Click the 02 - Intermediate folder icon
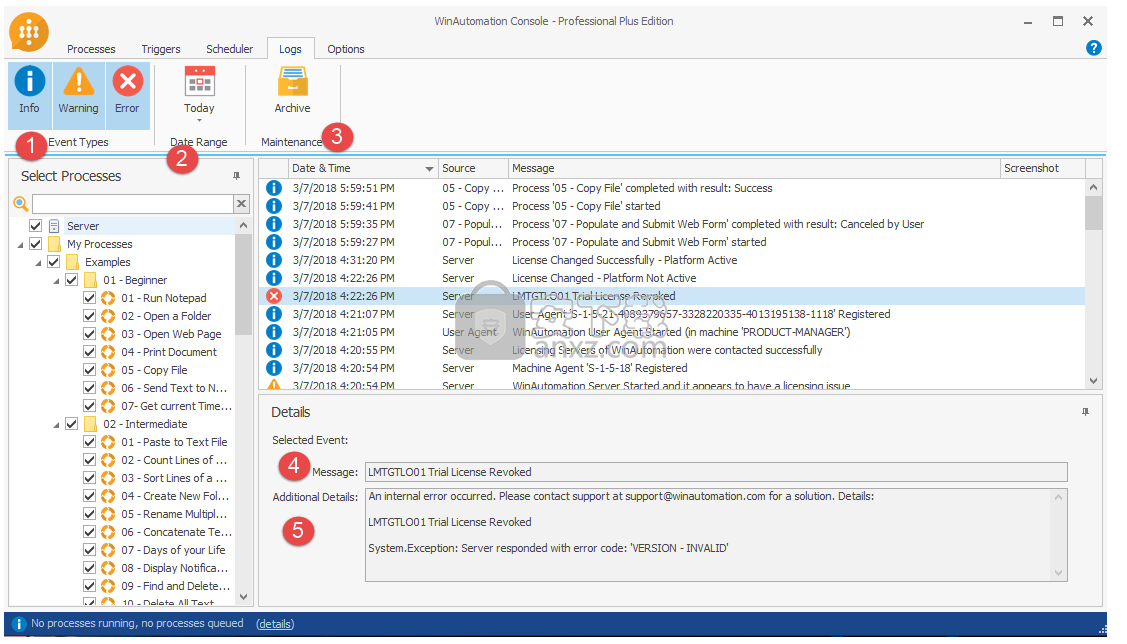The image size is (1127, 644). pos(90,423)
